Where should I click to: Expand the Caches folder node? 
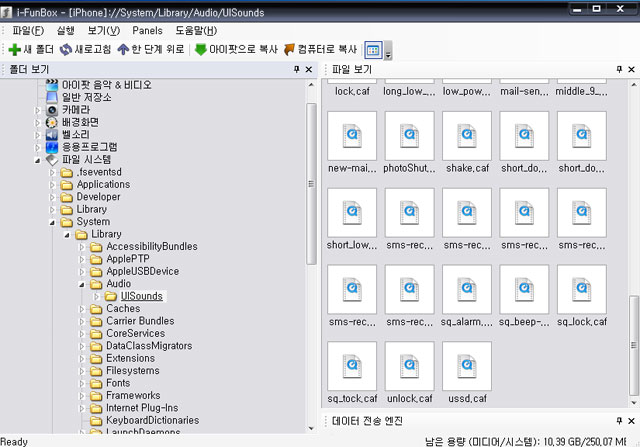(82, 309)
